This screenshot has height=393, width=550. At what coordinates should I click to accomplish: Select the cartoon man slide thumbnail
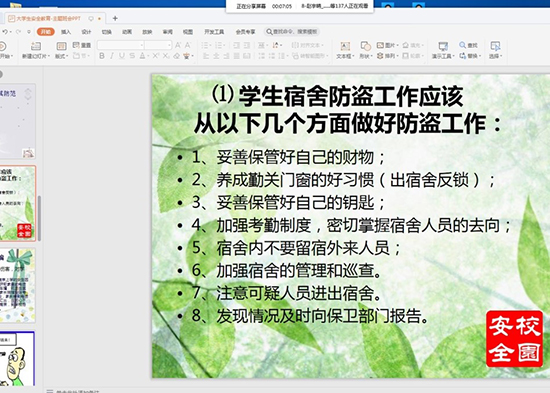tap(18, 358)
